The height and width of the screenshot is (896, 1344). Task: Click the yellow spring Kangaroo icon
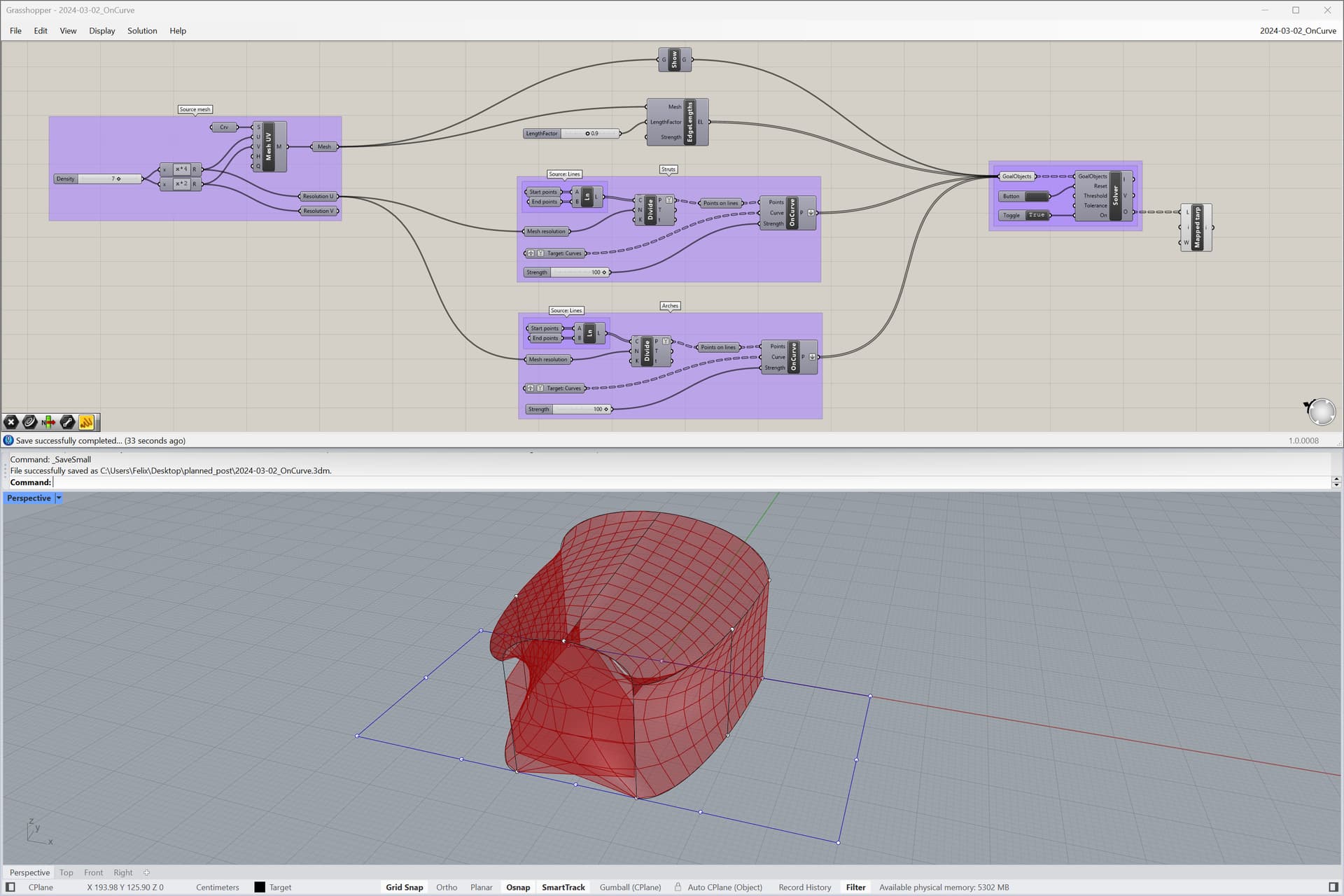(x=86, y=421)
